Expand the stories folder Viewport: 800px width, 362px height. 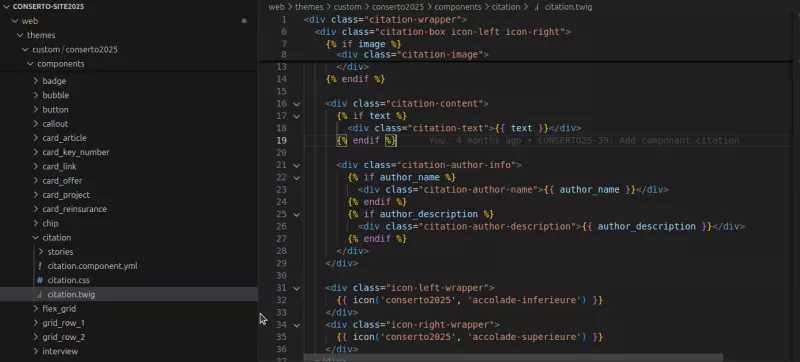(x=41, y=252)
